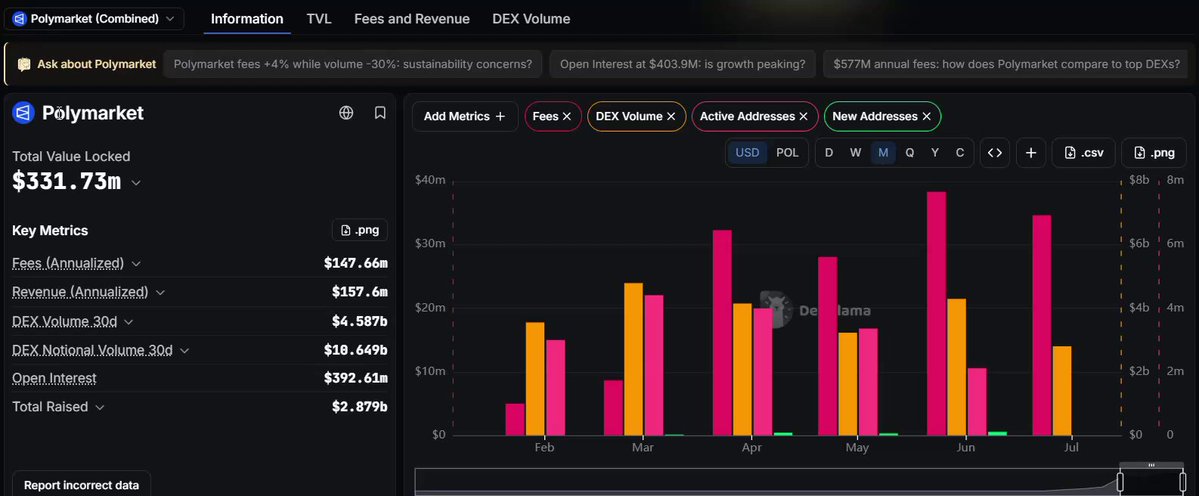Open the Polymarket website globe icon
The image size is (1199, 496).
coord(346,113)
